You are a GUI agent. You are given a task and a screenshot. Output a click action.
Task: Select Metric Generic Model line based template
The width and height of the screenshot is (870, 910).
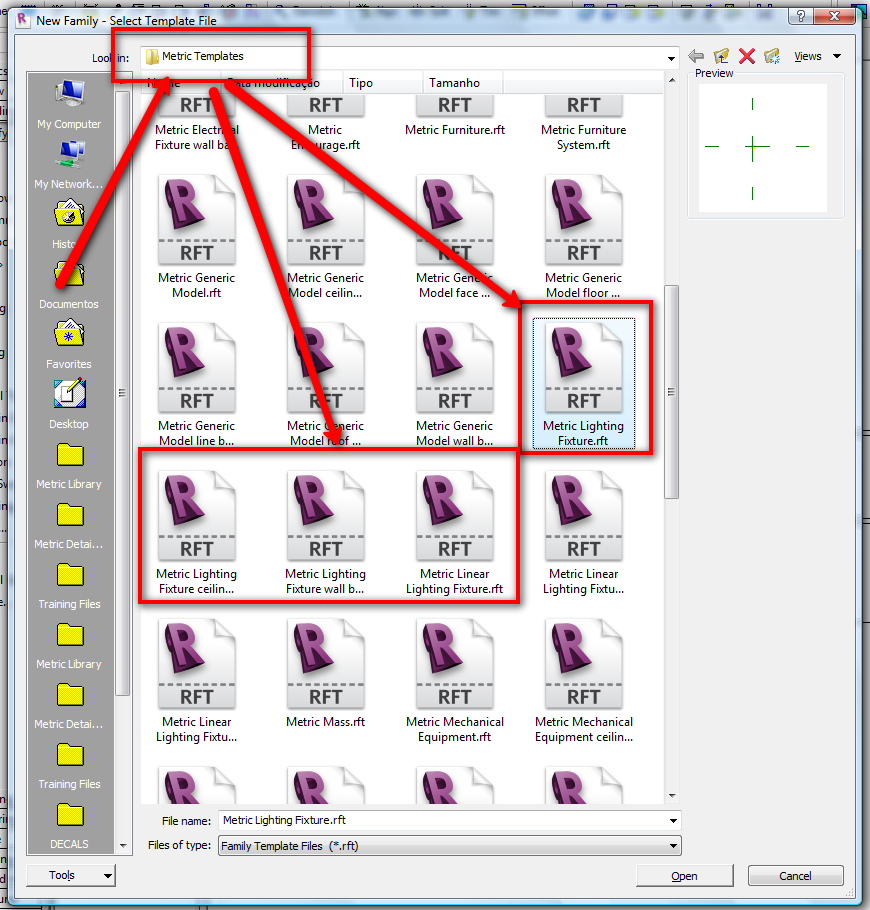point(196,386)
